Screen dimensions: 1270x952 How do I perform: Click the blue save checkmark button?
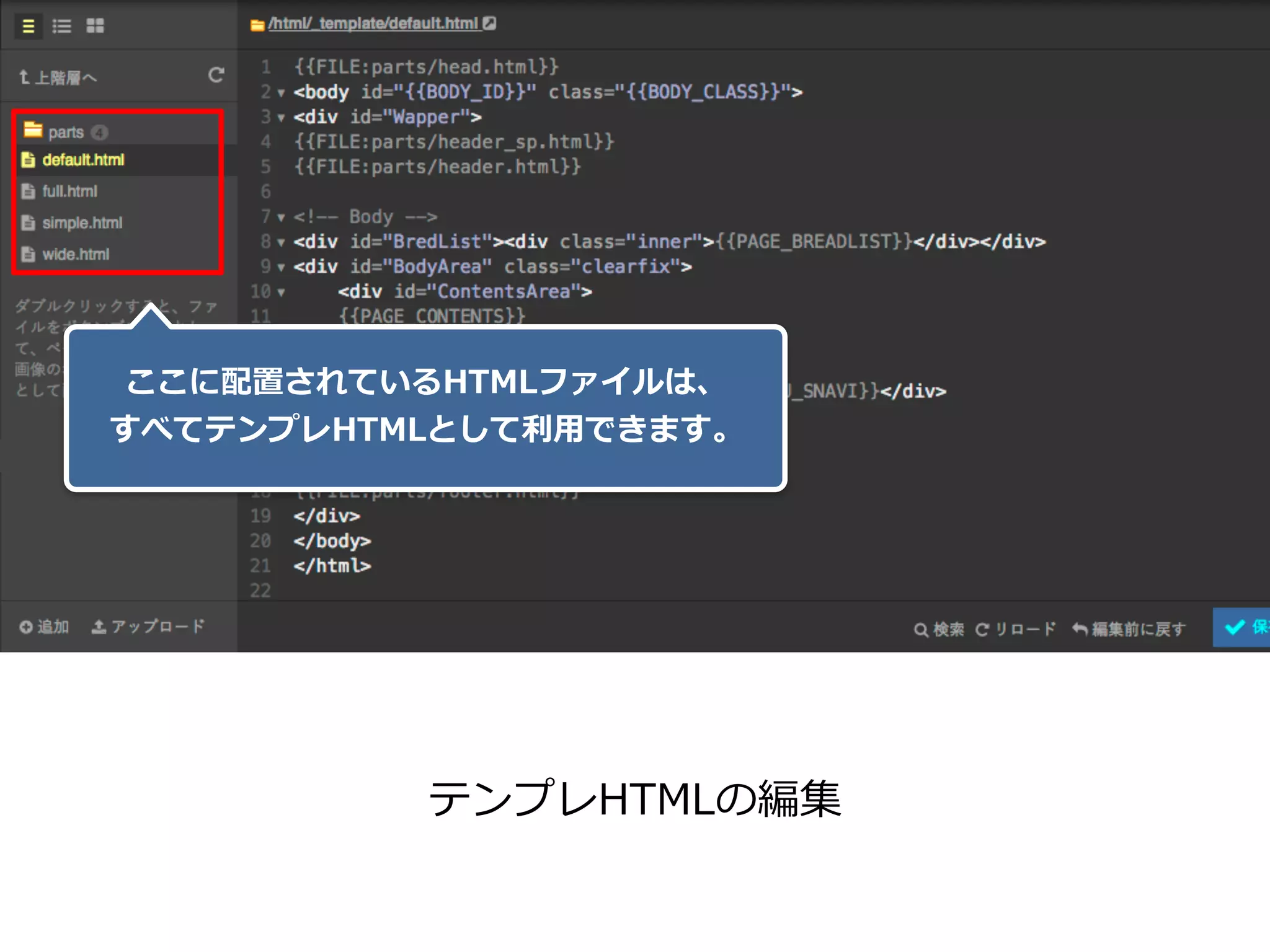1241,627
